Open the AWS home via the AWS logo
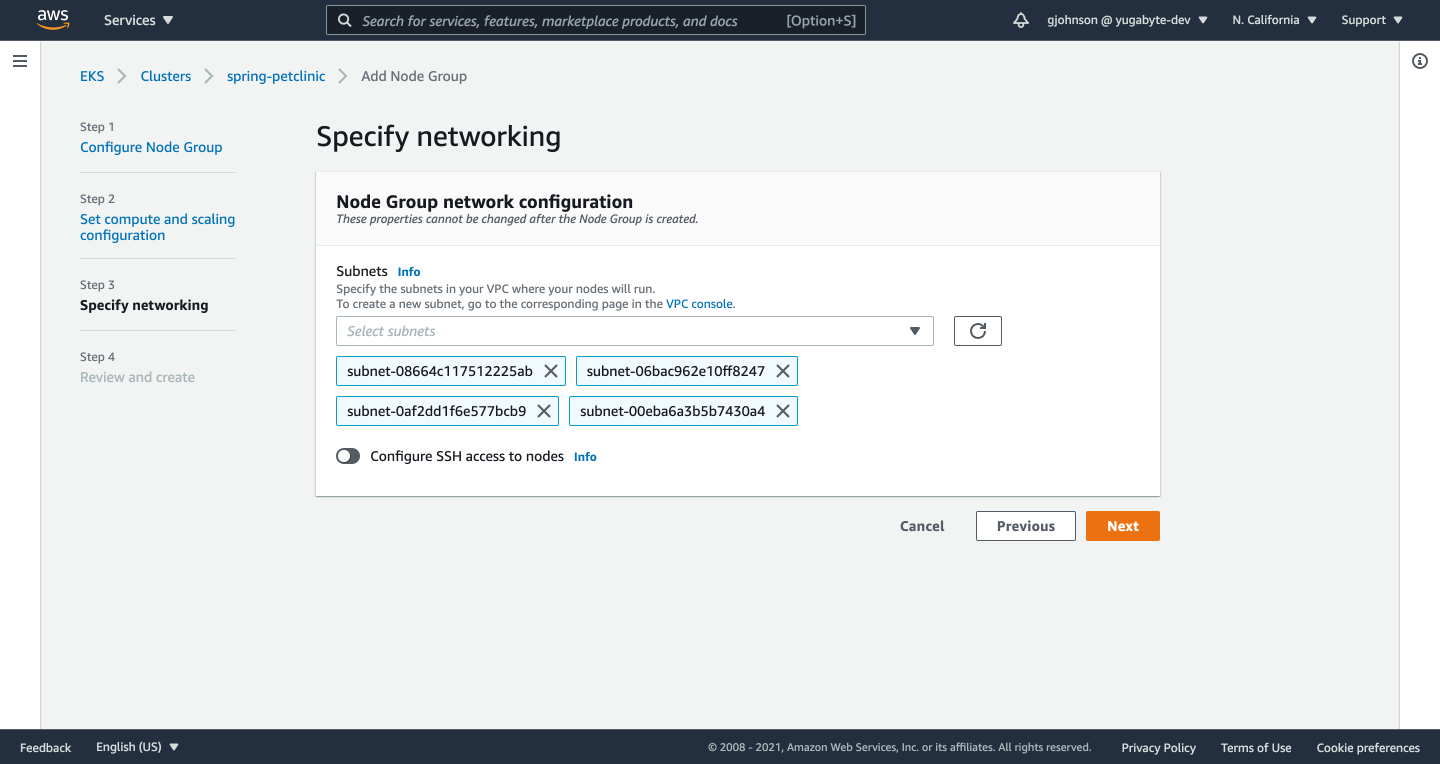This screenshot has width=1440, height=764. pos(52,19)
